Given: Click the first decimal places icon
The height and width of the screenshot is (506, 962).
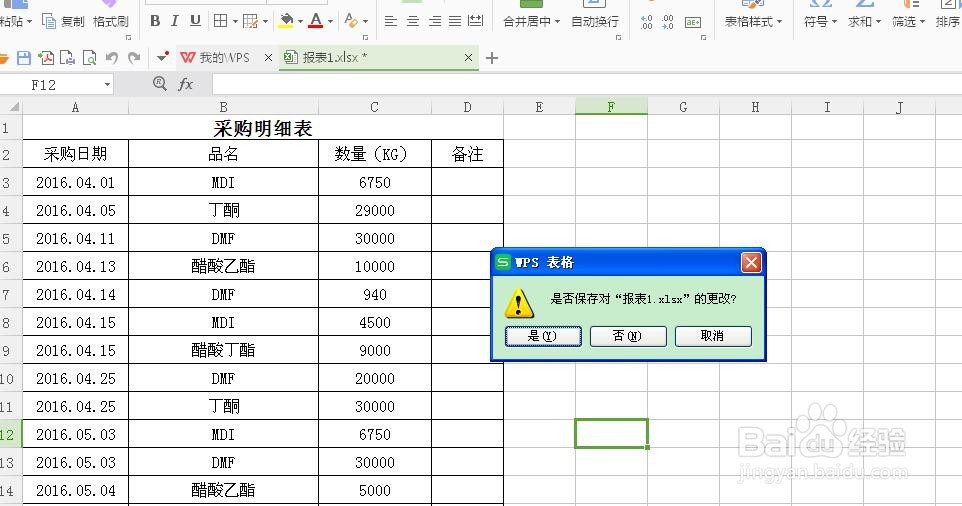Looking at the screenshot, I should (647, 23).
